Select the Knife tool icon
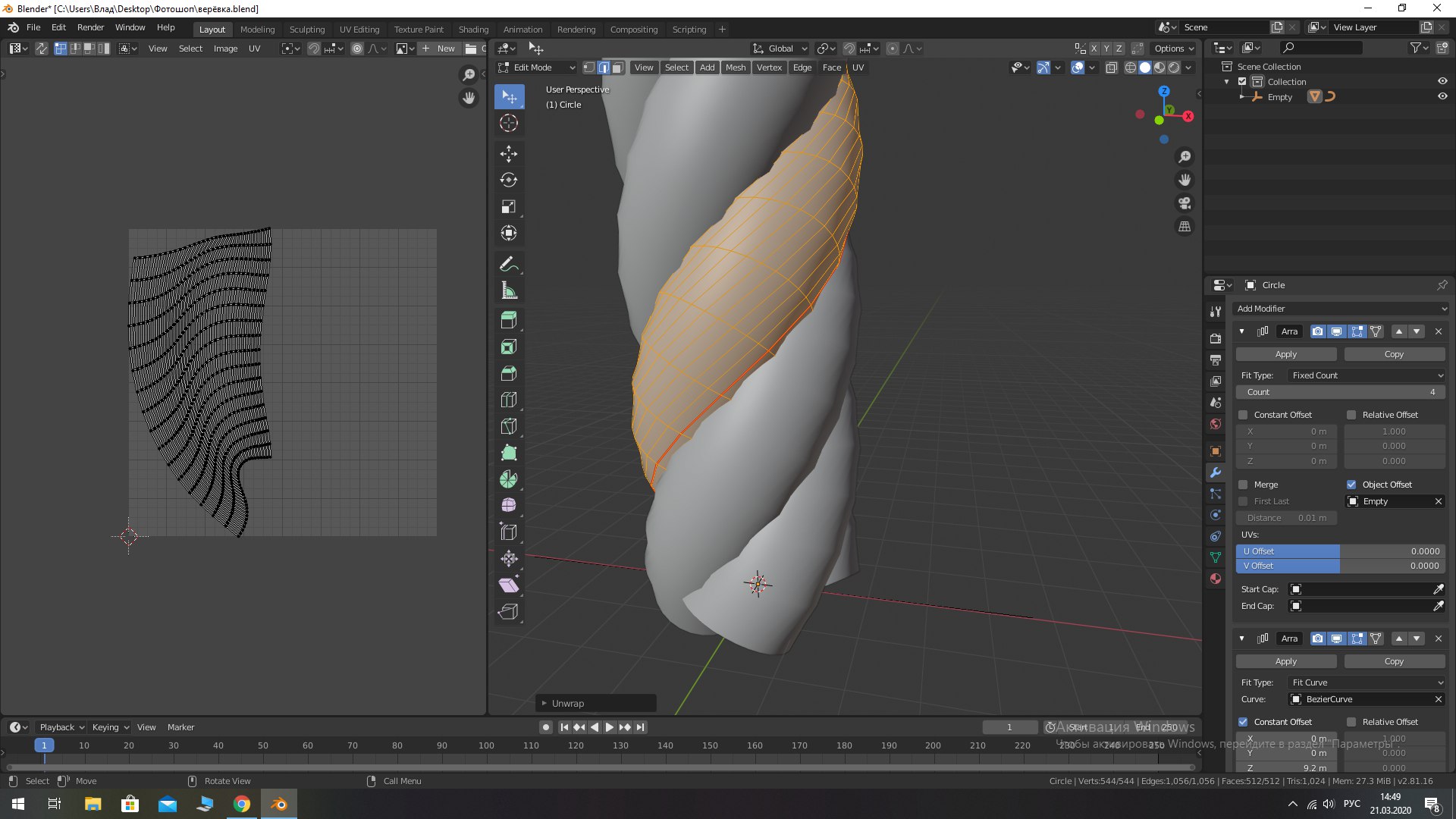The width and height of the screenshot is (1456, 819). click(x=508, y=426)
